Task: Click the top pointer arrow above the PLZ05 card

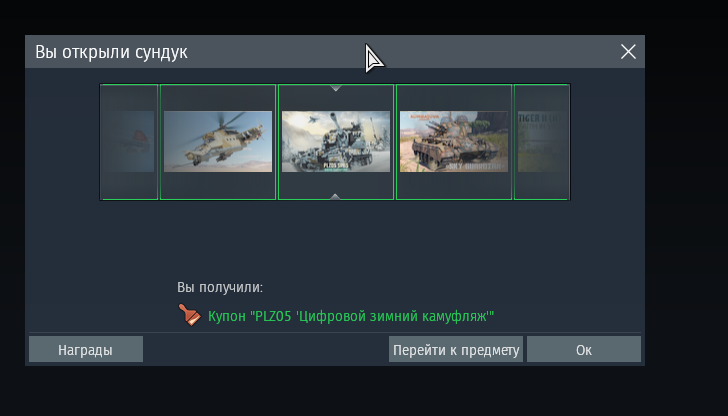Action: [336, 88]
